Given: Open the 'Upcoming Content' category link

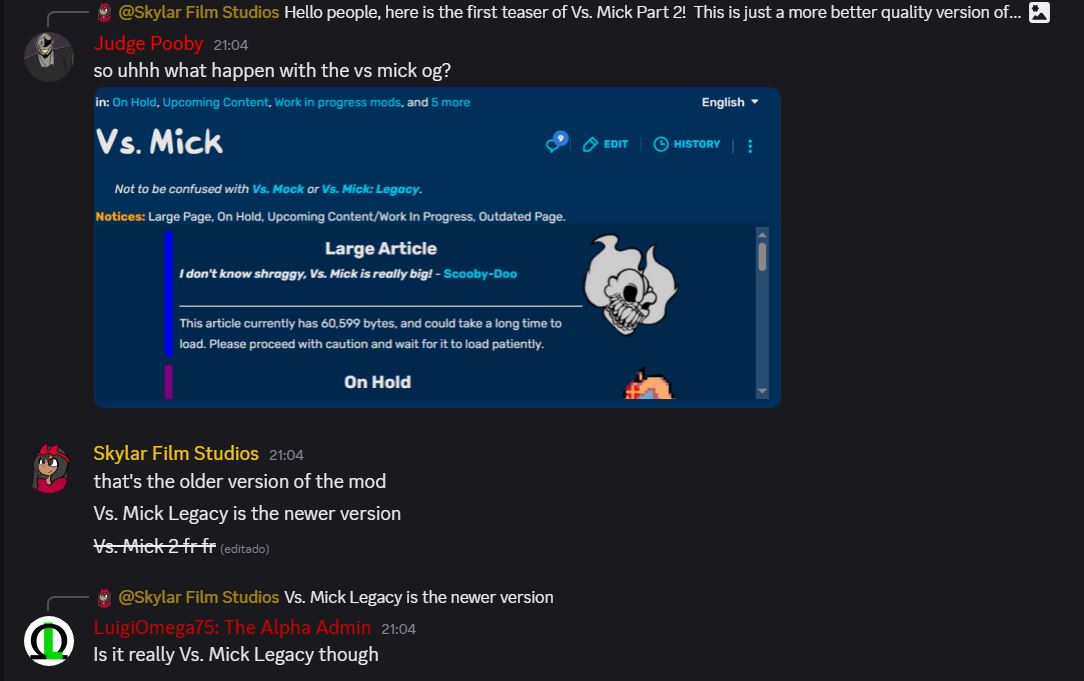Looking at the screenshot, I should coord(215,102).
